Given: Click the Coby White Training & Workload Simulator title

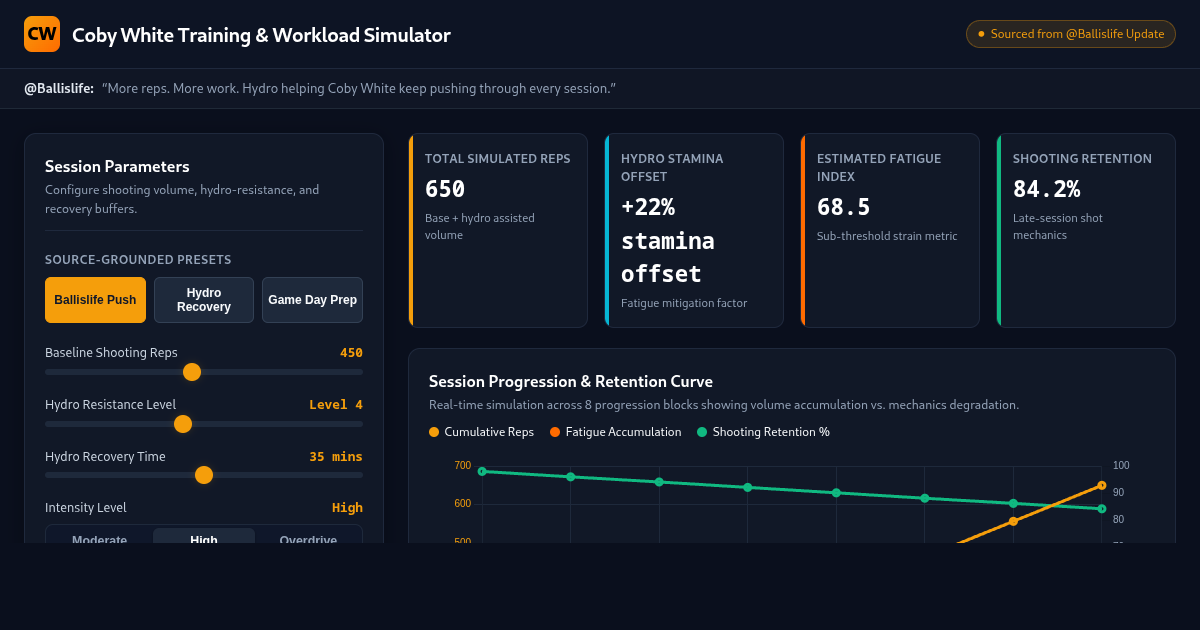Looking at the screenshot, I should (261, 35).
